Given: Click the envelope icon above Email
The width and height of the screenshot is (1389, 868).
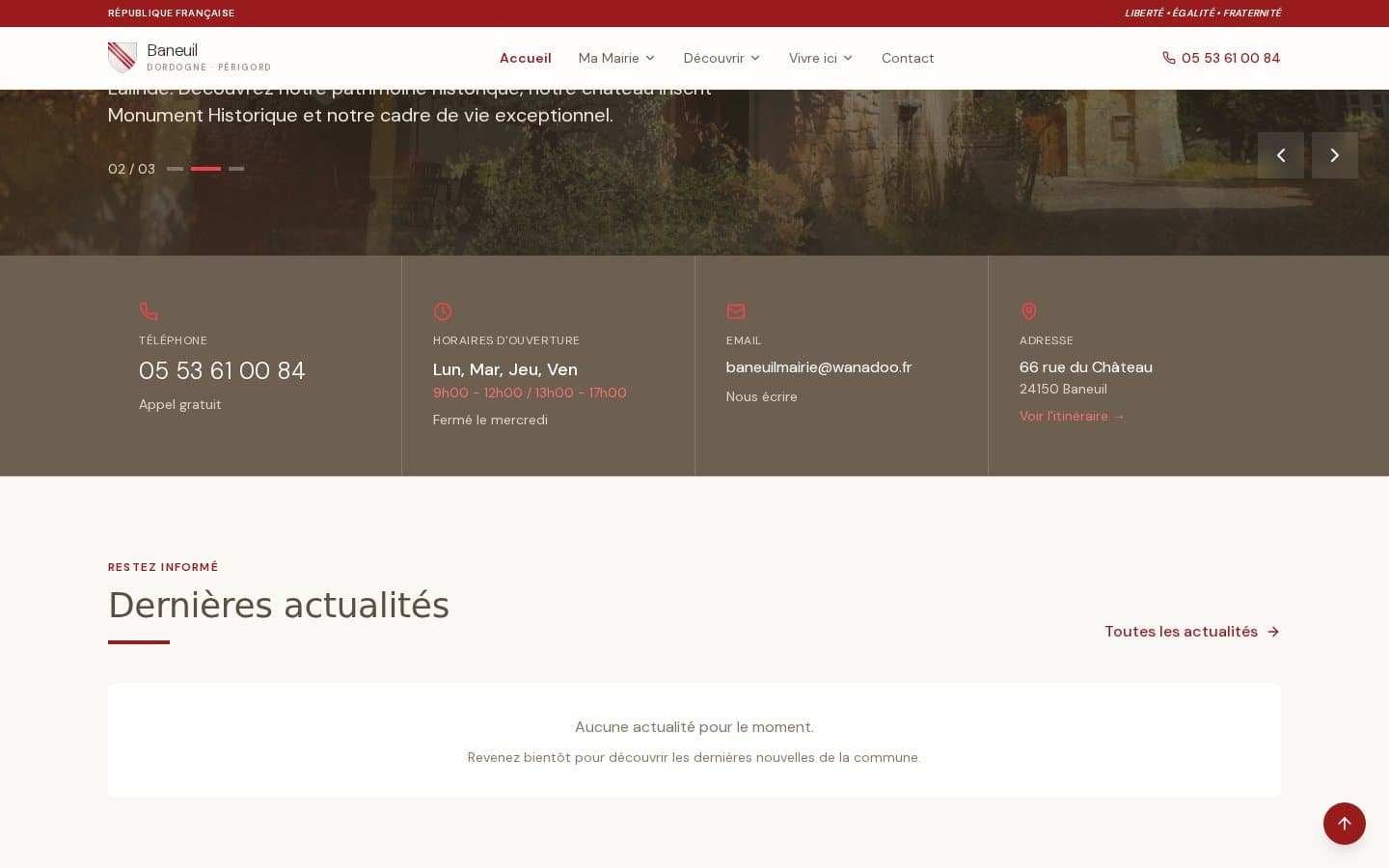Looking at the screenshot, I should pyautogui.click(x=736, y=312).
